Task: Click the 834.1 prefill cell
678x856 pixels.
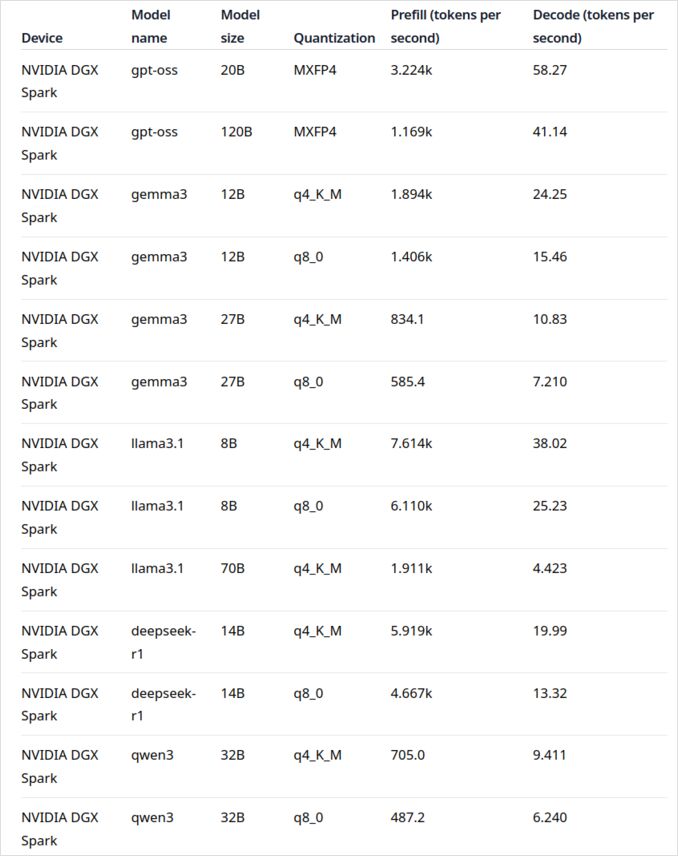Action: (408, 319)
